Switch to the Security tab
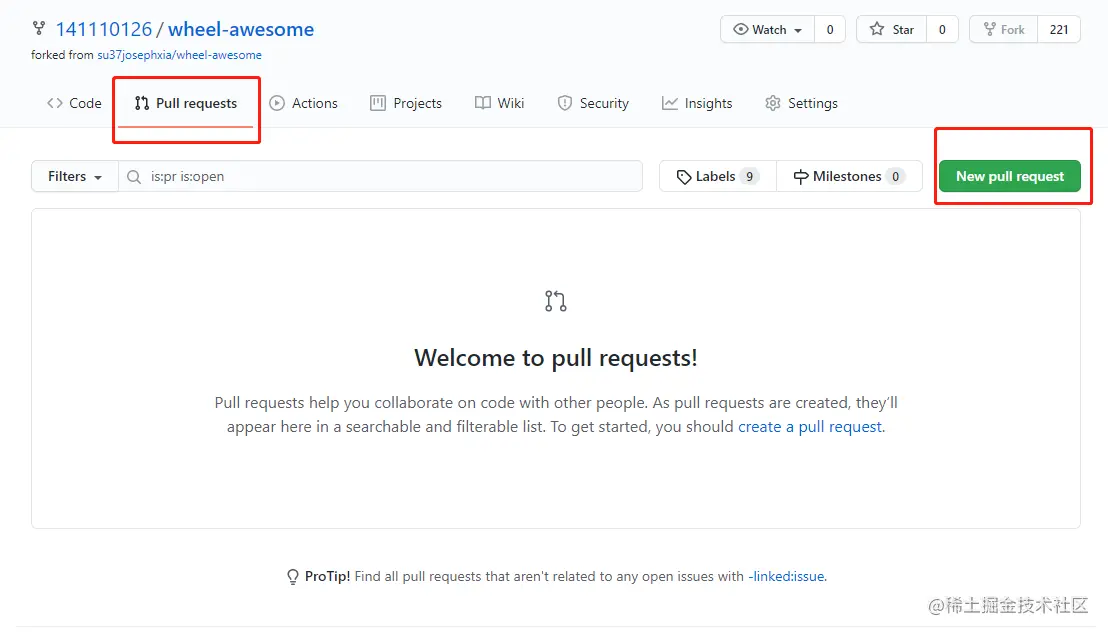 click(x=593, y=103)
